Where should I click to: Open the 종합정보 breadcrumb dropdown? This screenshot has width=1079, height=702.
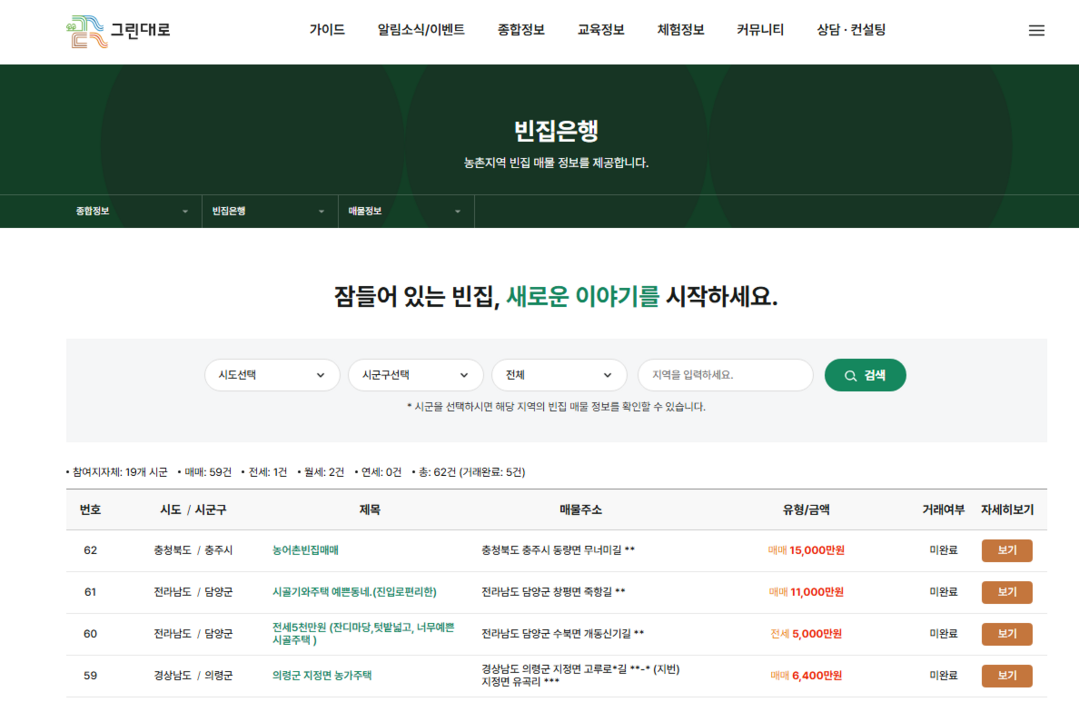(132, 212)
